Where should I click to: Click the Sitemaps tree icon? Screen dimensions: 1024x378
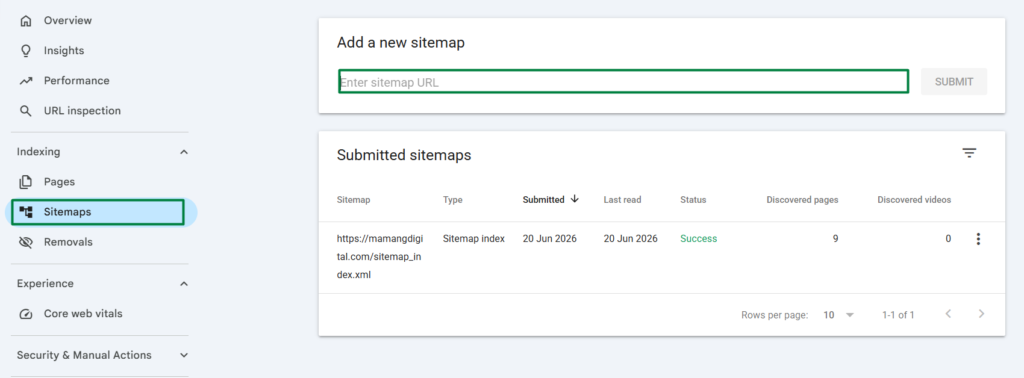[26, 212]
